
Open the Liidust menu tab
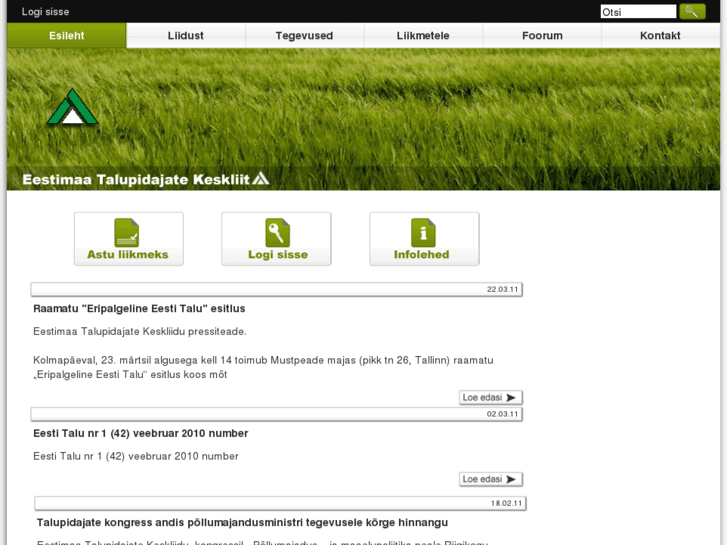click(185, 36)
